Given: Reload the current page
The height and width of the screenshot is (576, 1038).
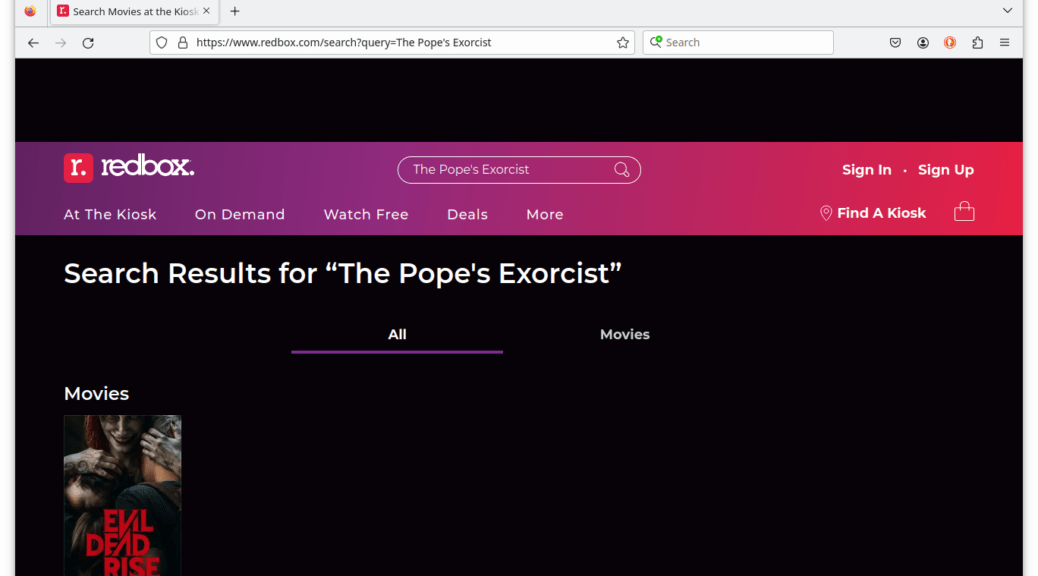Looking at the screenshot, I should pyautogui.click(x=88, y=42).
